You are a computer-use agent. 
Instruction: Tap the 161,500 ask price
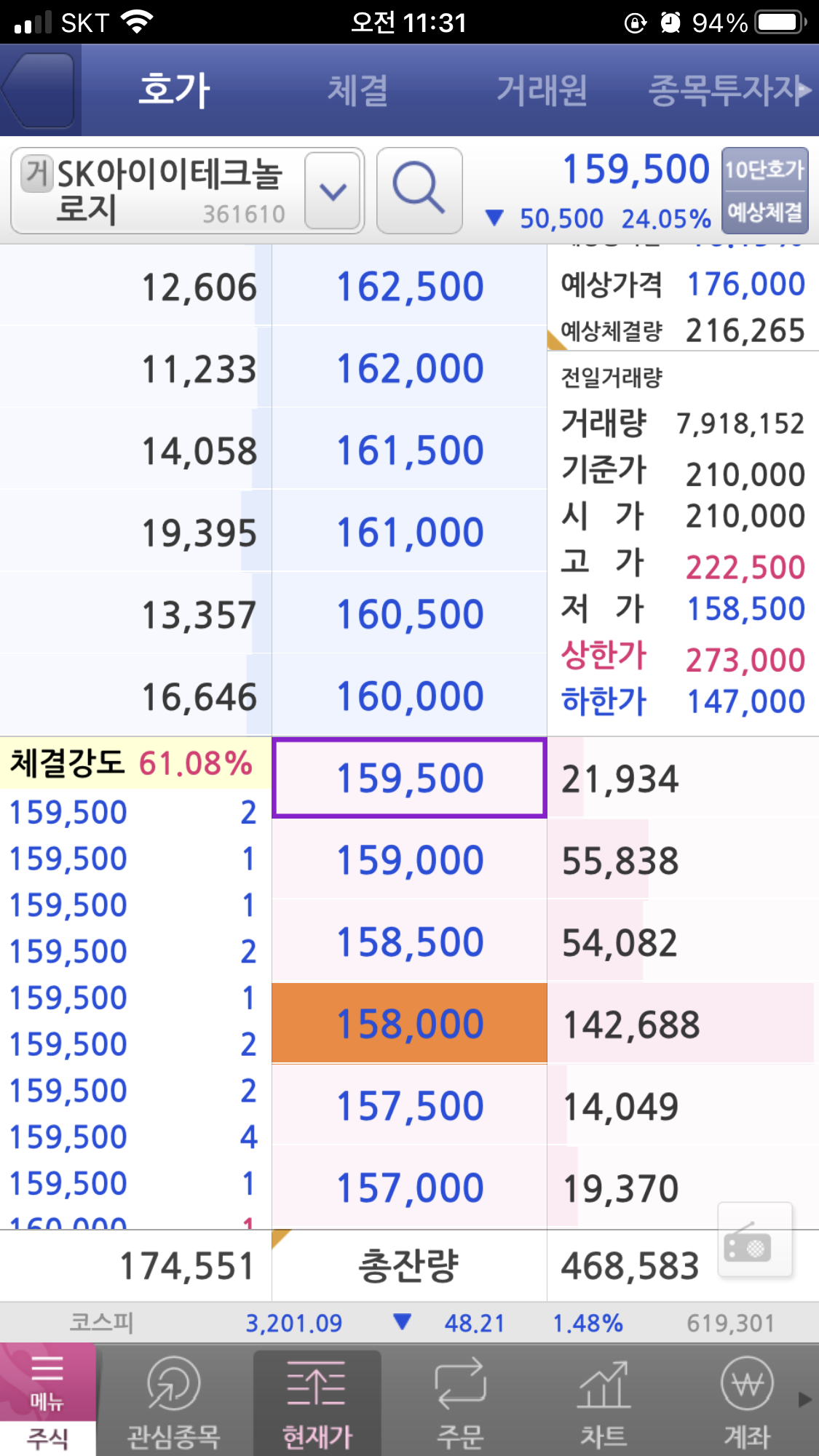(409, 450)
